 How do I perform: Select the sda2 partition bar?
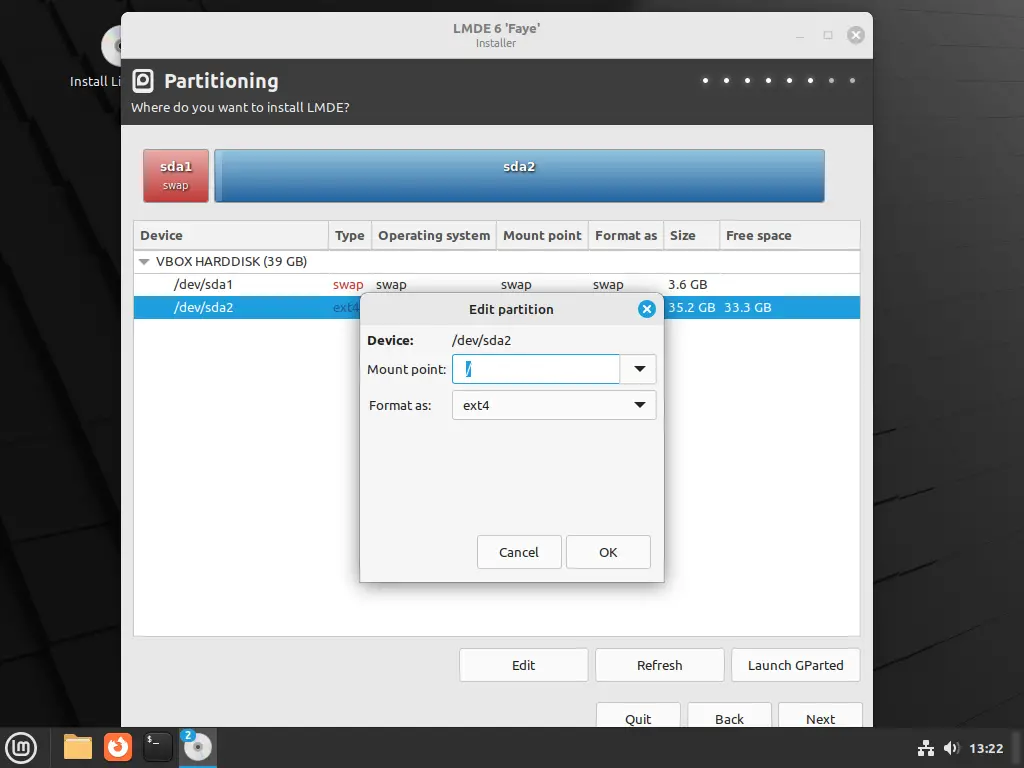tap(519, 176)
